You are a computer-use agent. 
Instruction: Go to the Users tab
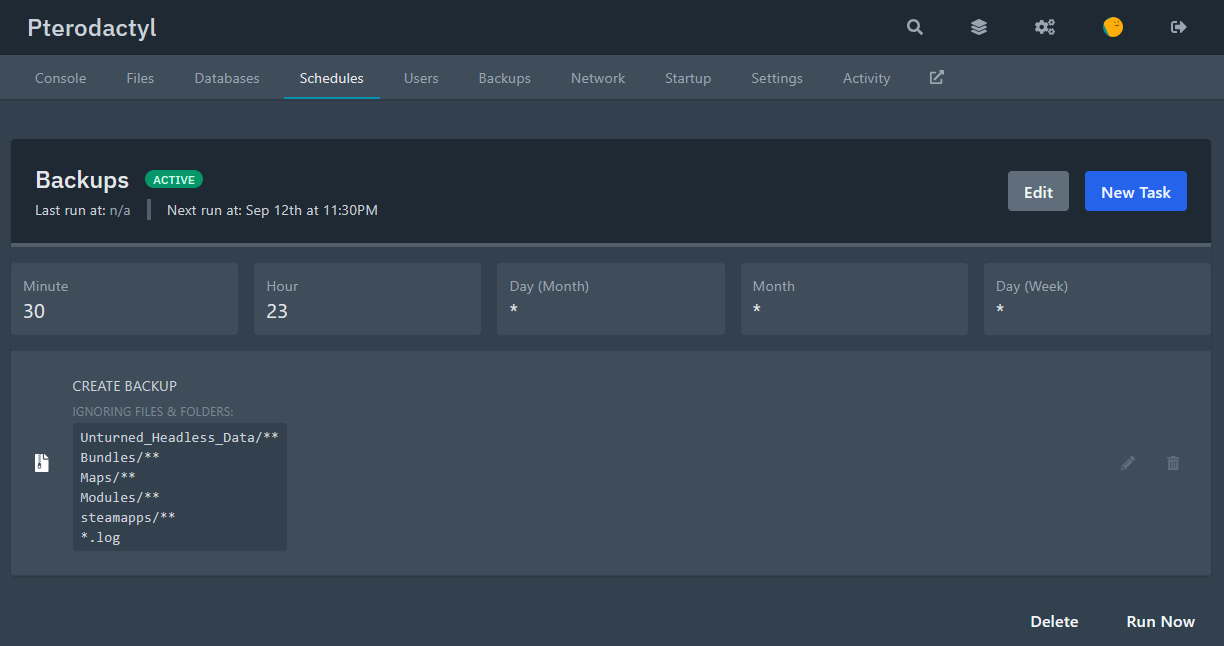click(421, 78)
